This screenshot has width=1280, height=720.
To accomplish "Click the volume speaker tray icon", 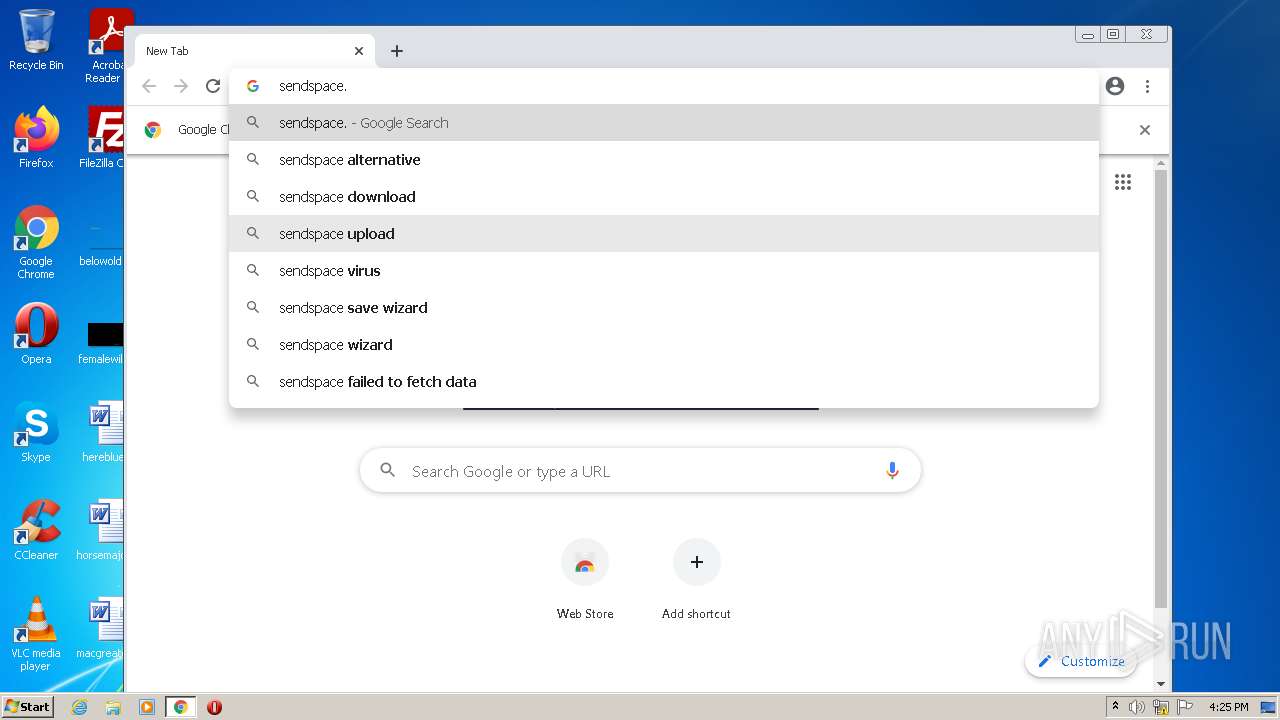I will [1137, 707].
